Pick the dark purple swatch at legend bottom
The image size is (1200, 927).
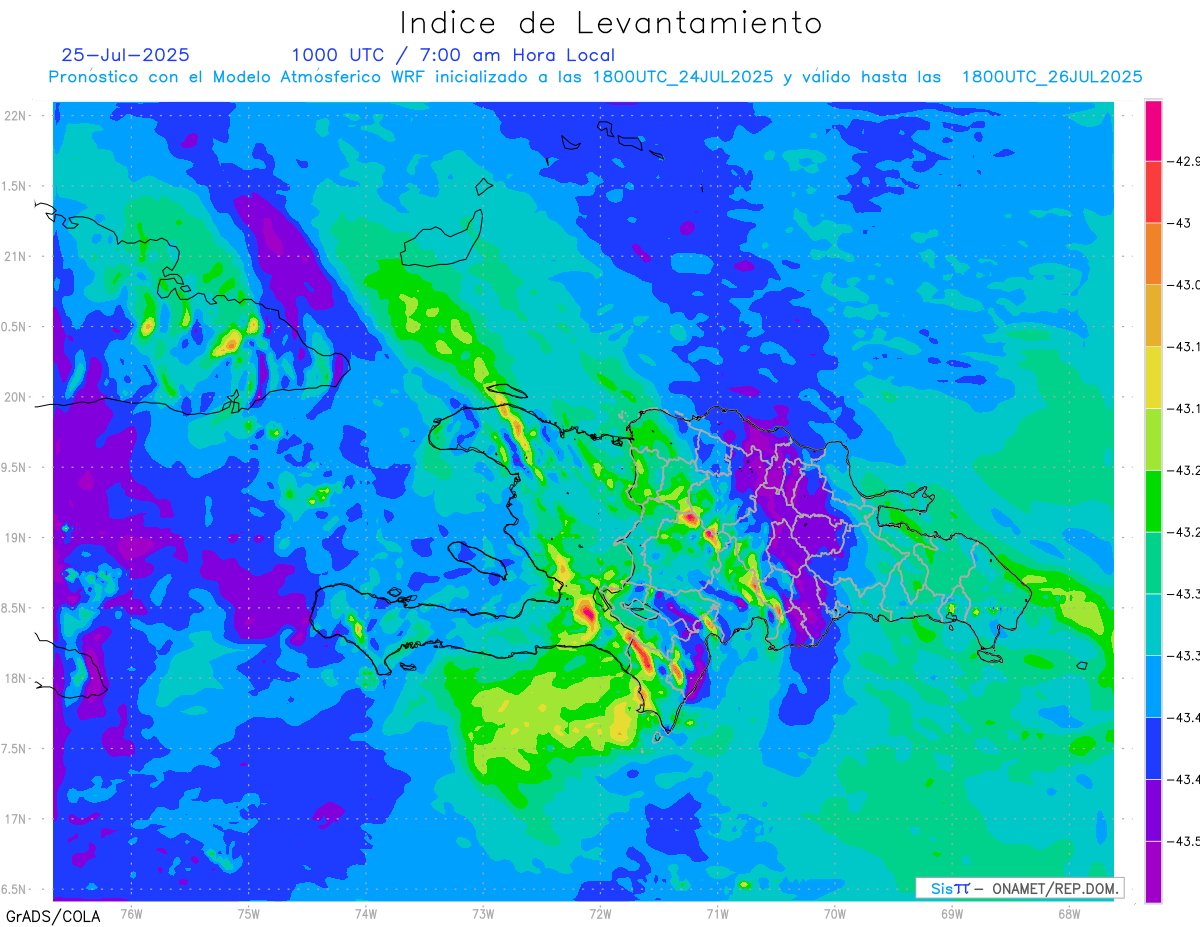[x=1153, y=871]
